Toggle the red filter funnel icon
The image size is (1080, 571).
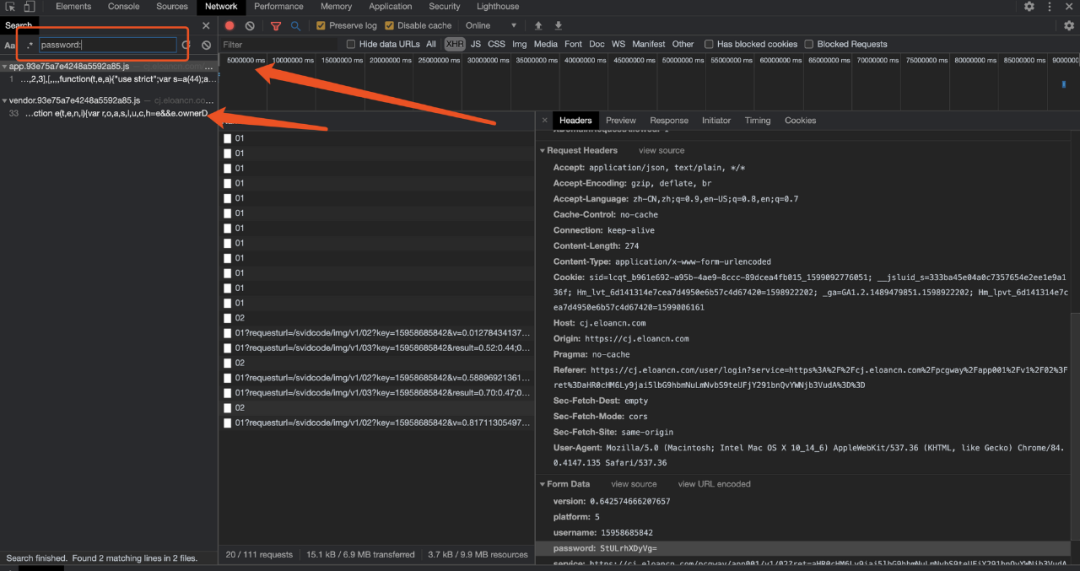click(x=276, y=25)
